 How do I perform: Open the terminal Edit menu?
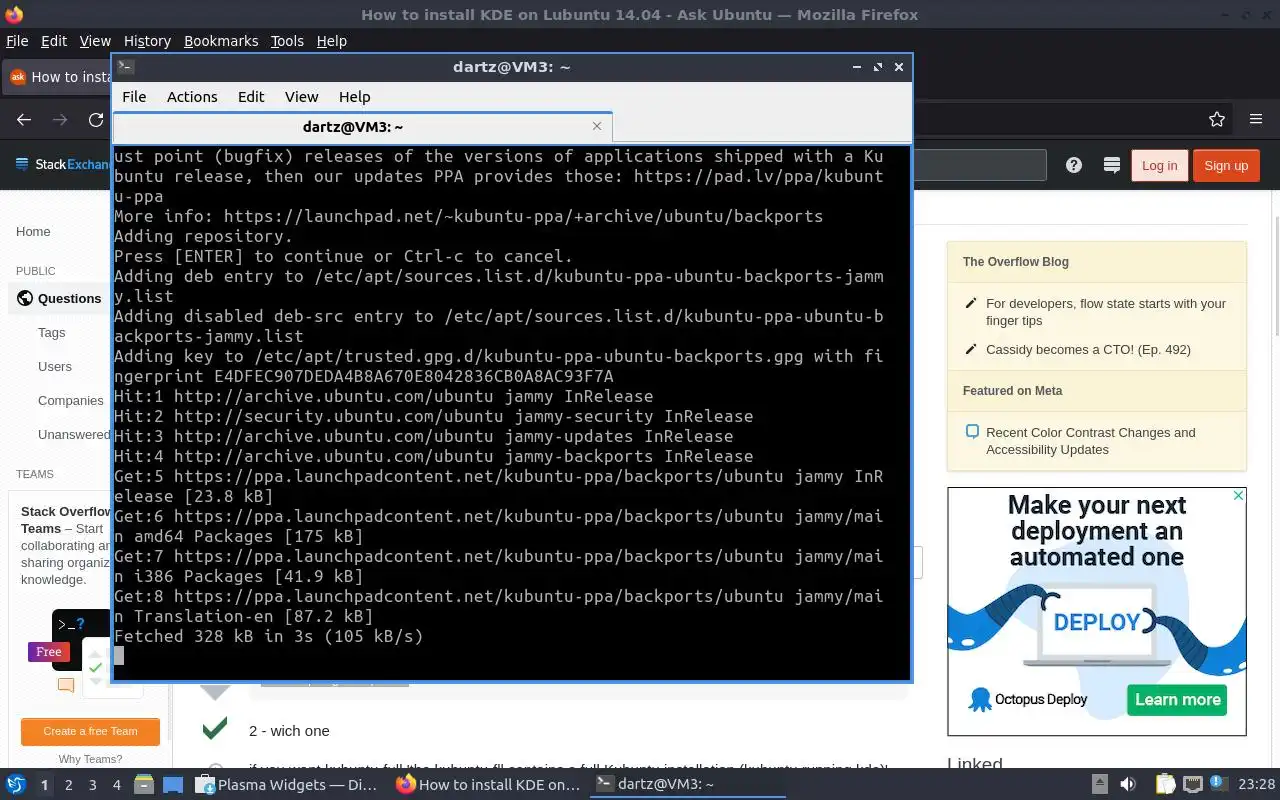(251, 97)
